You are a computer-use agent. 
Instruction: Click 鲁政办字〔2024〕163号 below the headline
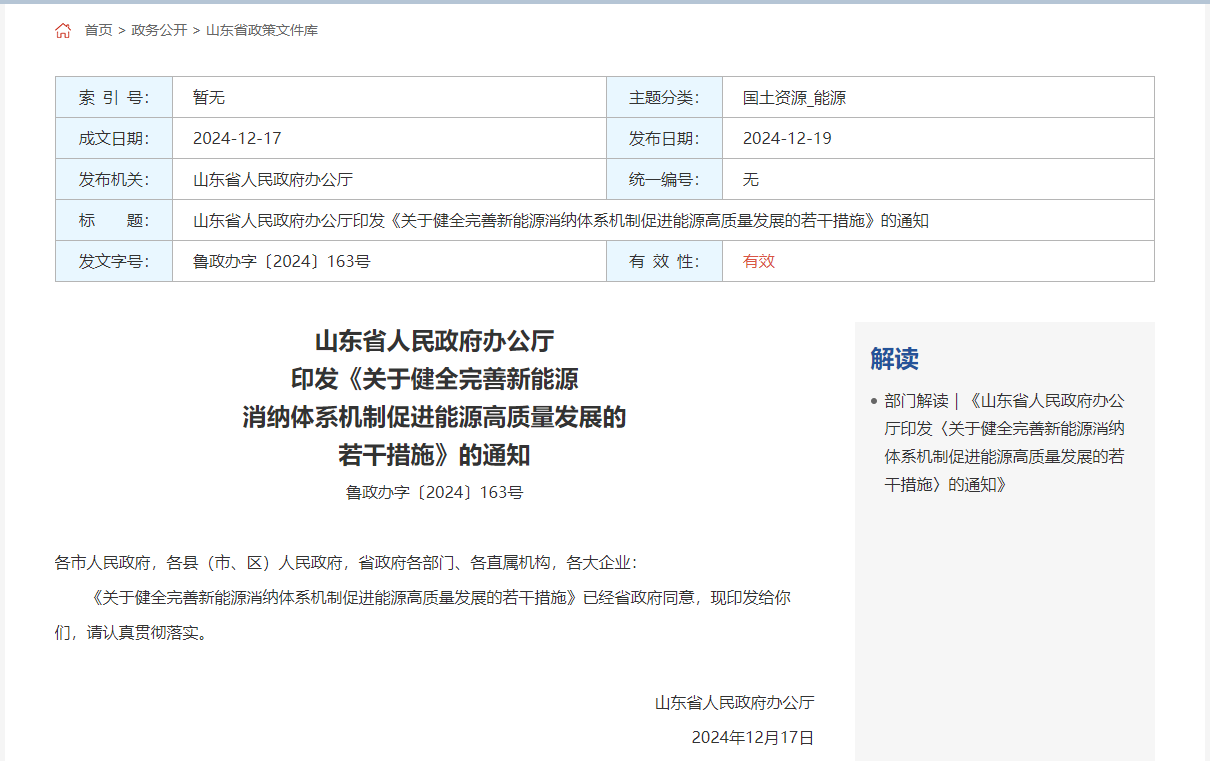click(x=434, y=492)
